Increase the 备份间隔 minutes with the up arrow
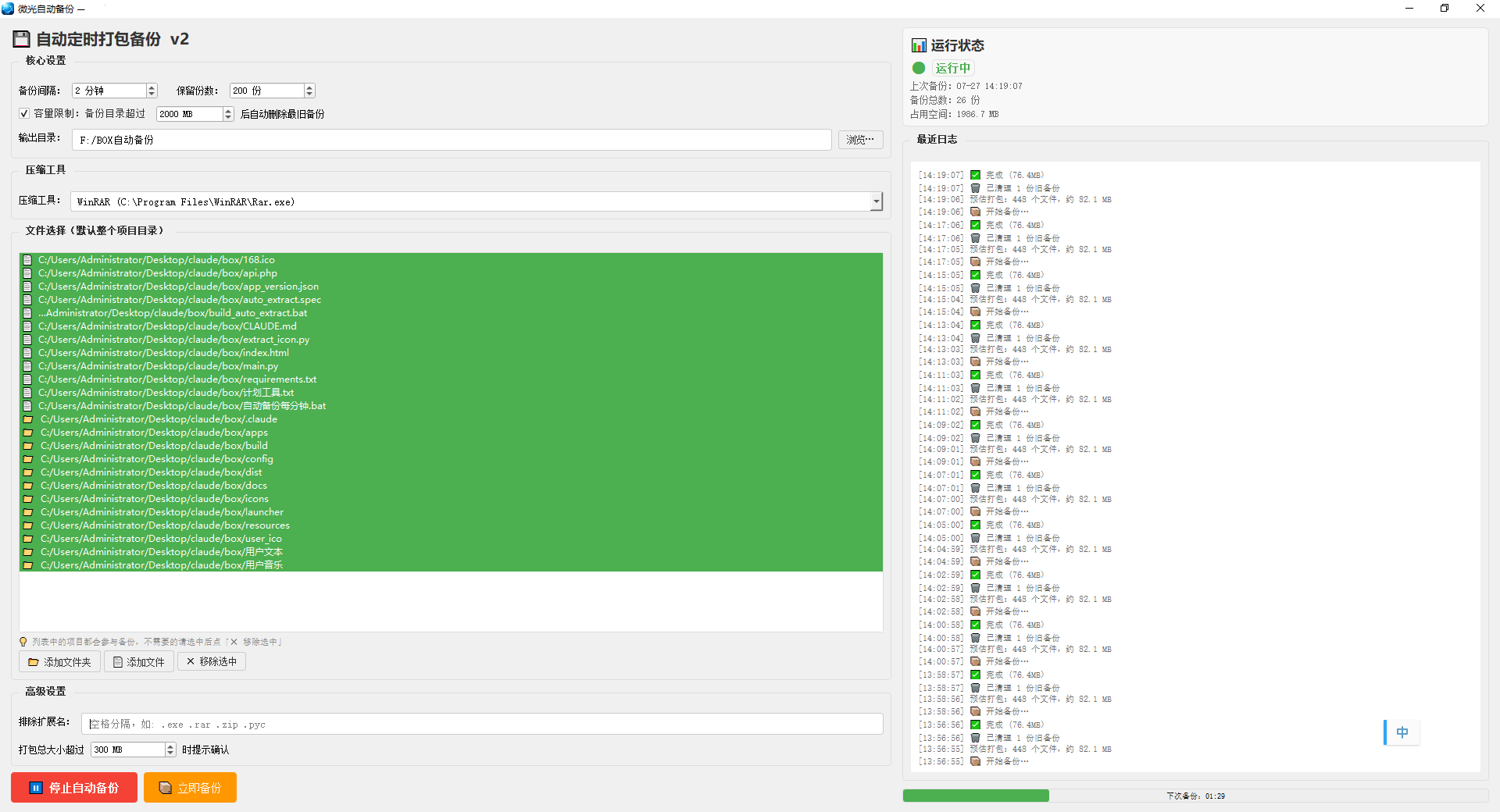Viewport: 1500px width, 812px height. [x=152, y=87]
